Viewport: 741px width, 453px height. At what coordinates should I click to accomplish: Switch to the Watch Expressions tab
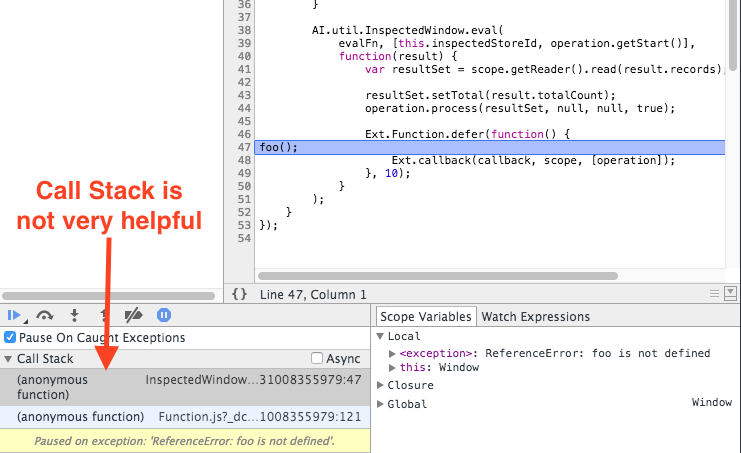coord(535,316)
